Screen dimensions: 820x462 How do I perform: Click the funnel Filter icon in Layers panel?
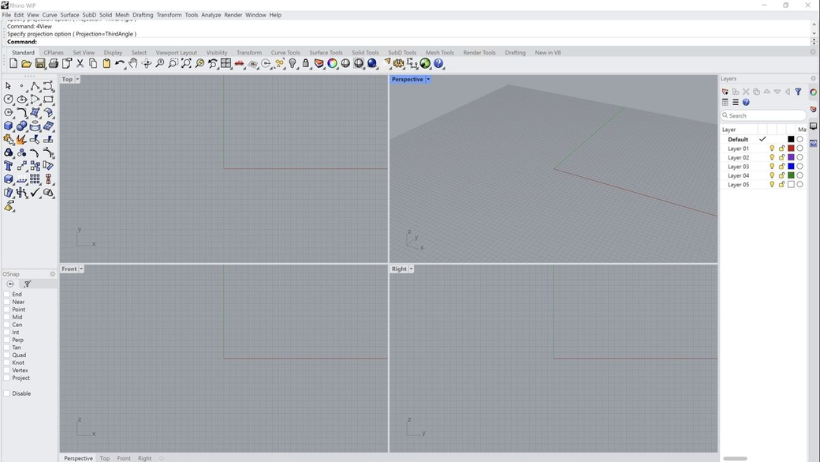[798, 92]
